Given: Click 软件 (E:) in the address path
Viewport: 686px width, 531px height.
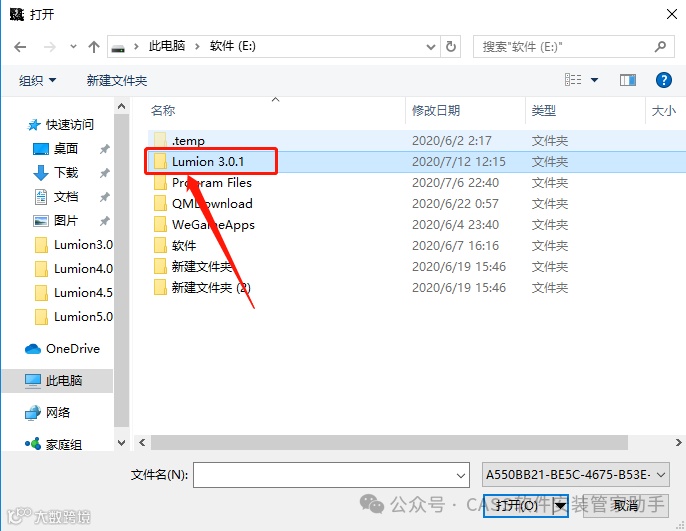Looking at the screenshot, I should point(232,46).
